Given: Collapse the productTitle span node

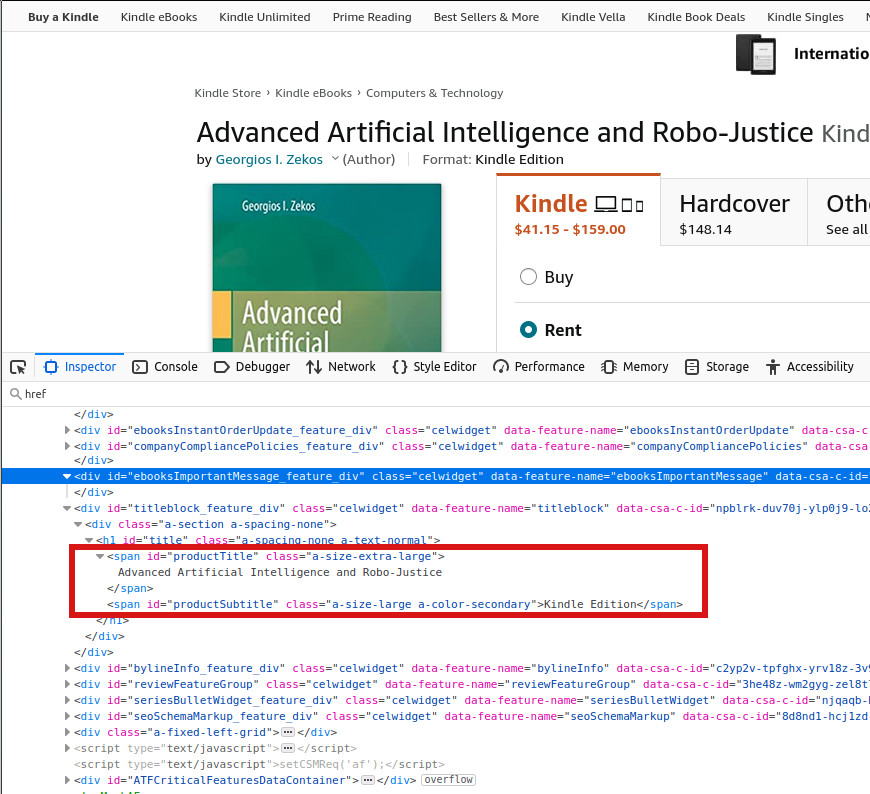Looking at the screenshot, I should [x=100, y=556].
